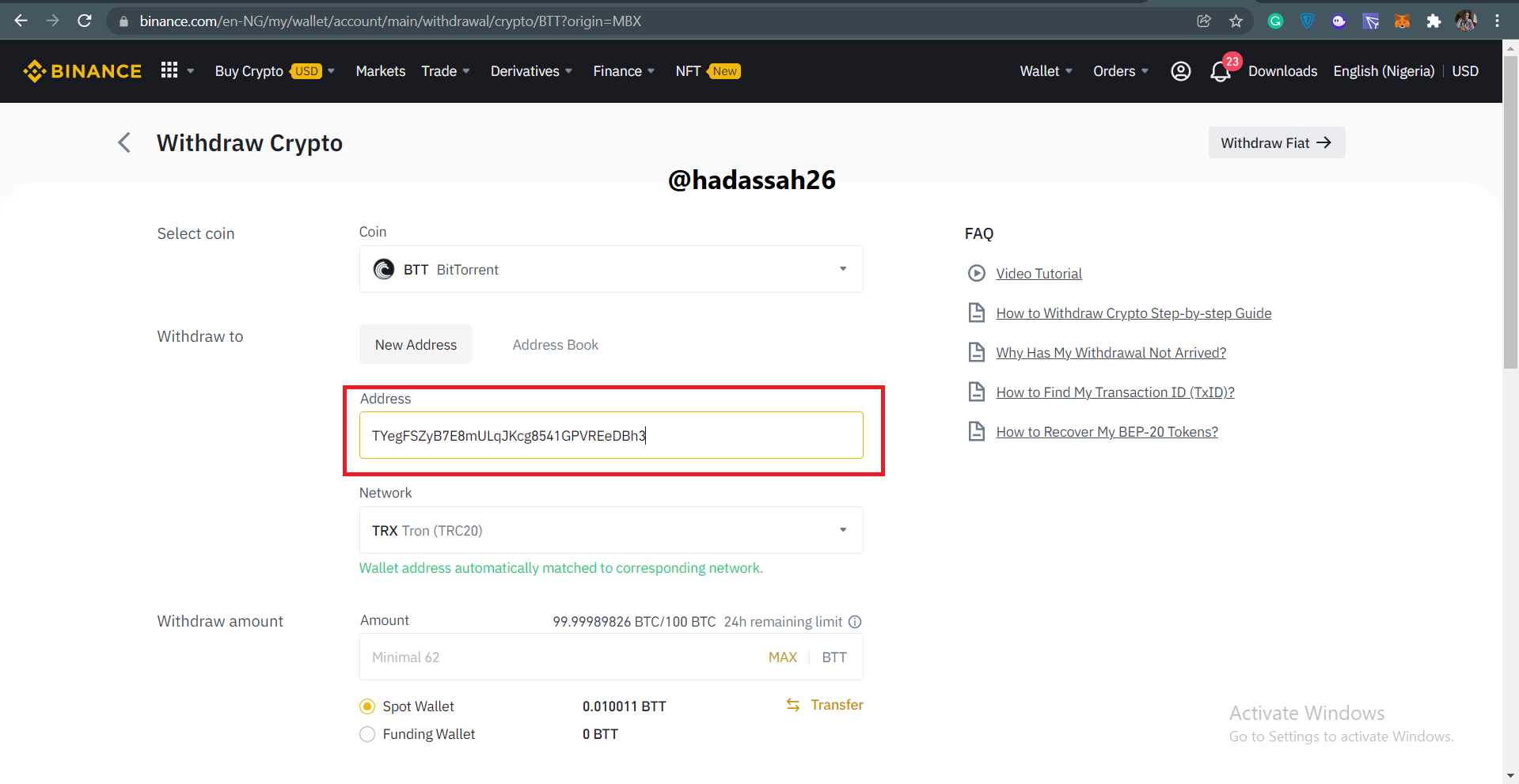This screenshot has height=784, width=1519.
Task: Reload the page with refresh icon
Action: coord(85,21)
